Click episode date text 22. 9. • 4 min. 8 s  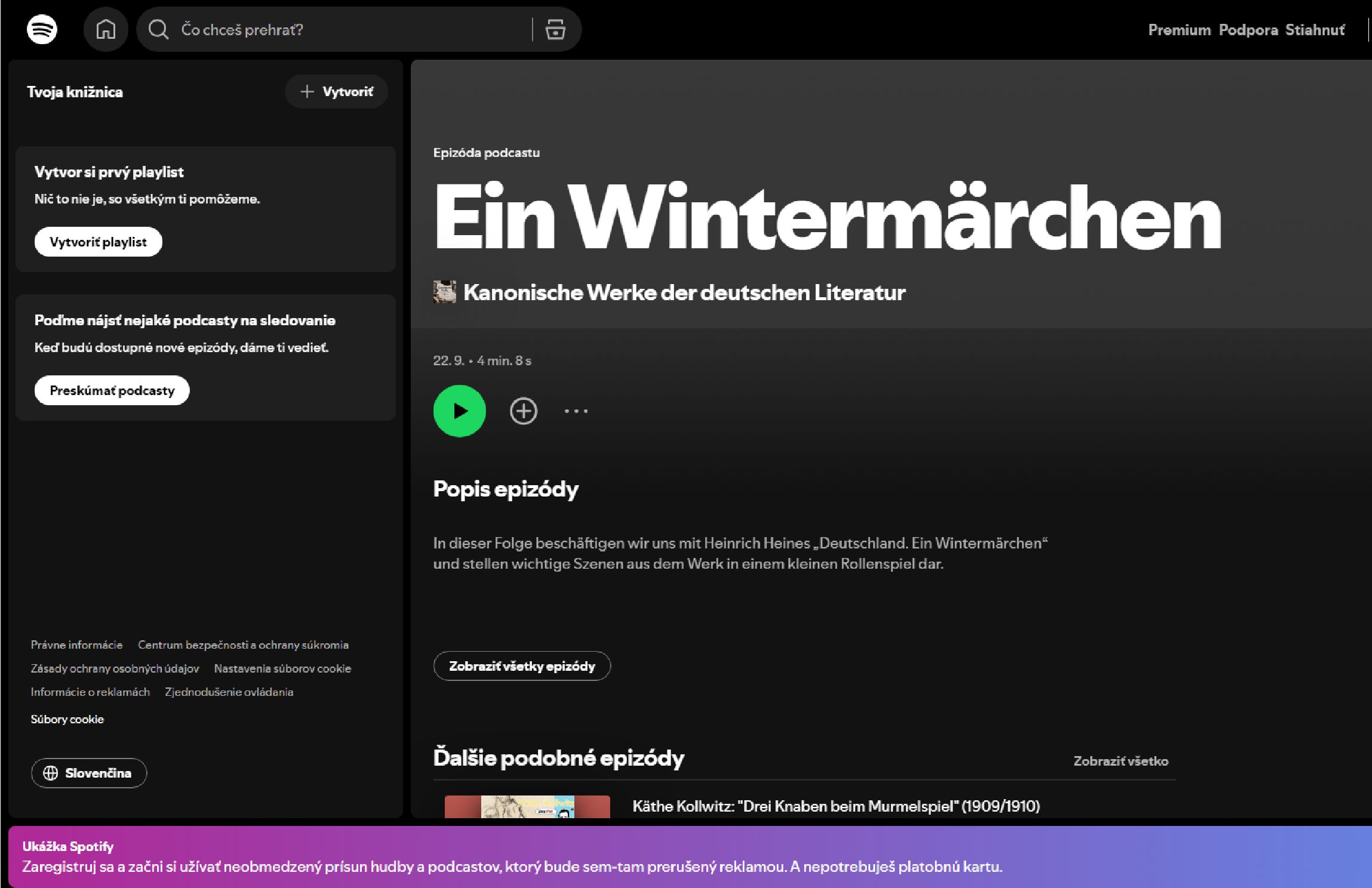[x=482, y=360]
